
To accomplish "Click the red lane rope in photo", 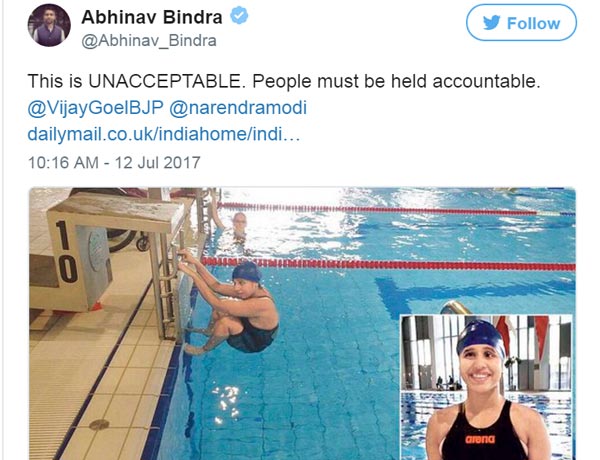I will [x=388, y=264].
